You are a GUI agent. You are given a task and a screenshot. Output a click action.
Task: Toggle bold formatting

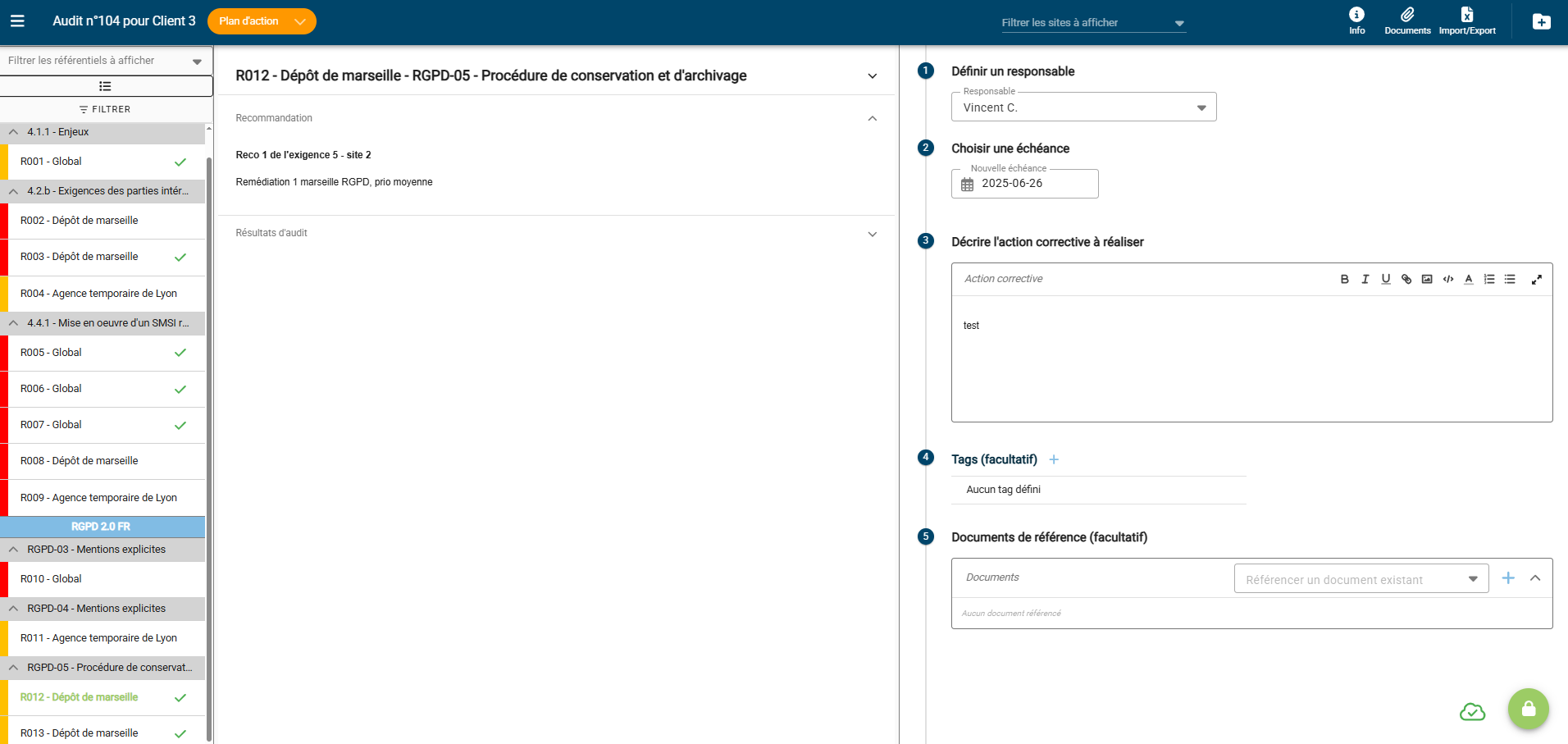coord(1345,280)
